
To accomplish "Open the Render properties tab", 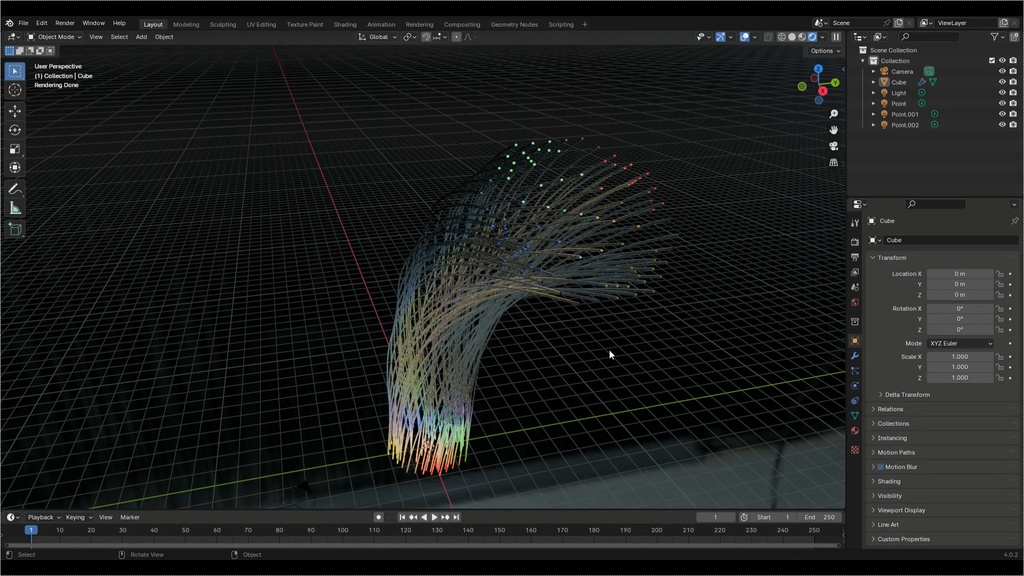I will click(x=855, y=242).
